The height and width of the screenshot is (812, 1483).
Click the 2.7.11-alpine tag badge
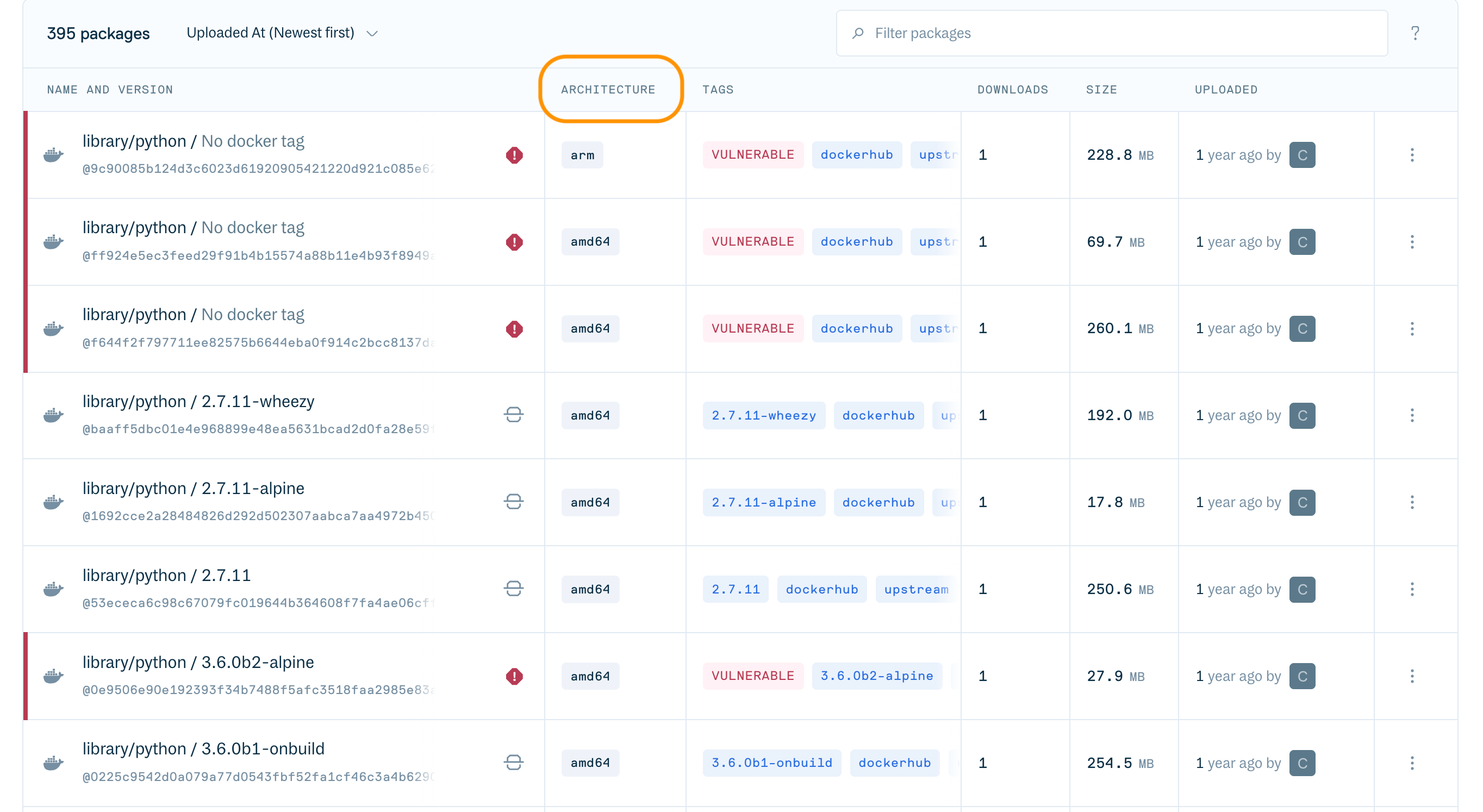[x=763, y=502]
